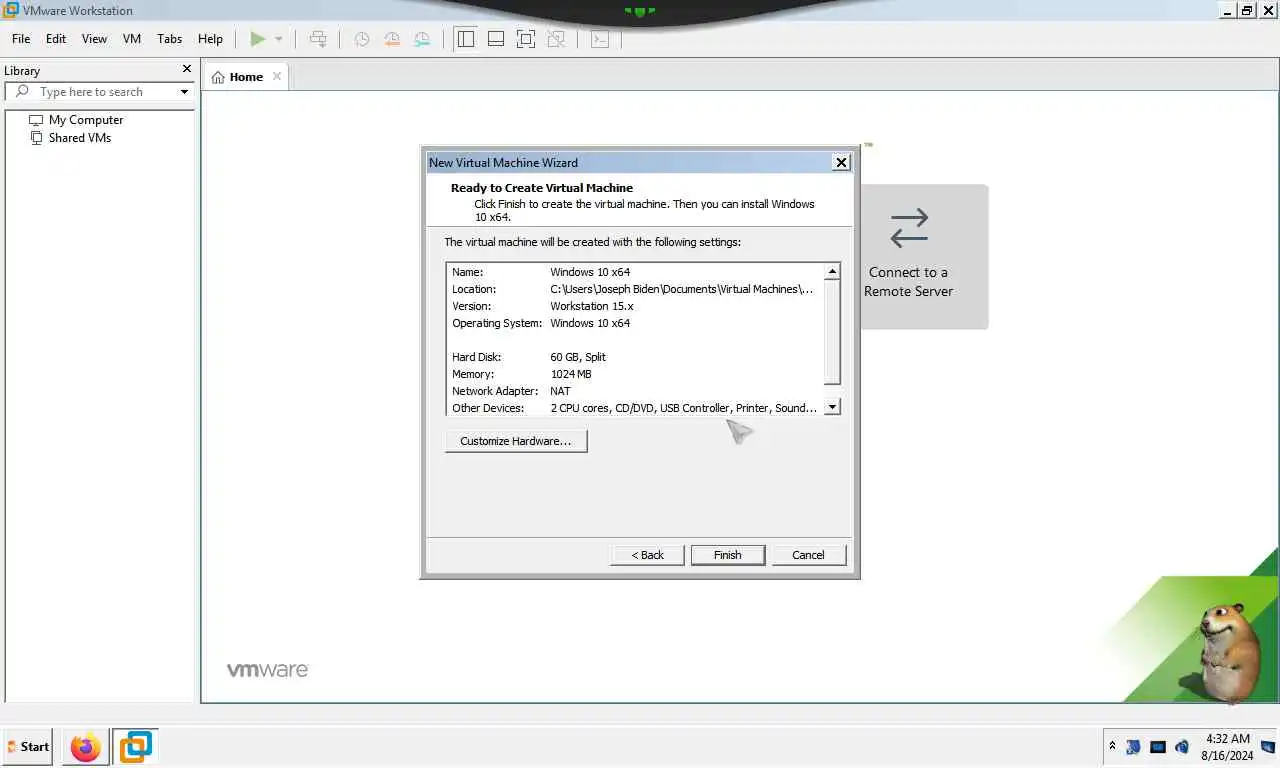Toggle the Show Library sidebar icon
This screenshot has height=768, width=1280.
click(x=465, y=39)
